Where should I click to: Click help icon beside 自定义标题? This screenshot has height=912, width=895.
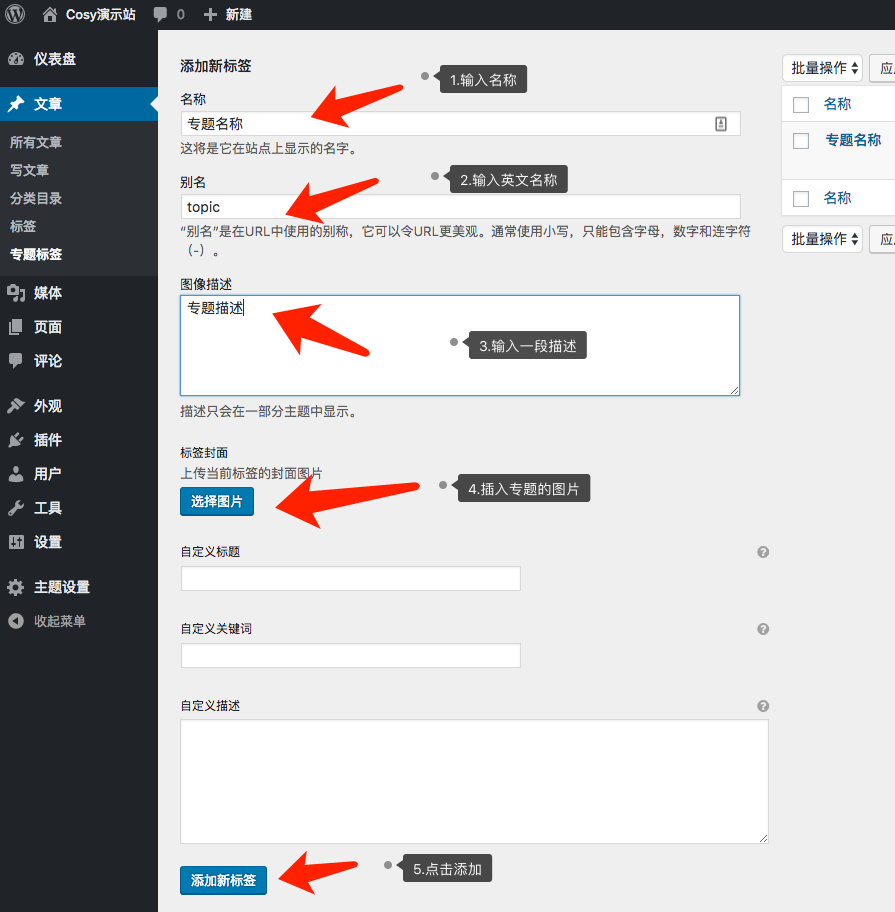coord(763,552)
